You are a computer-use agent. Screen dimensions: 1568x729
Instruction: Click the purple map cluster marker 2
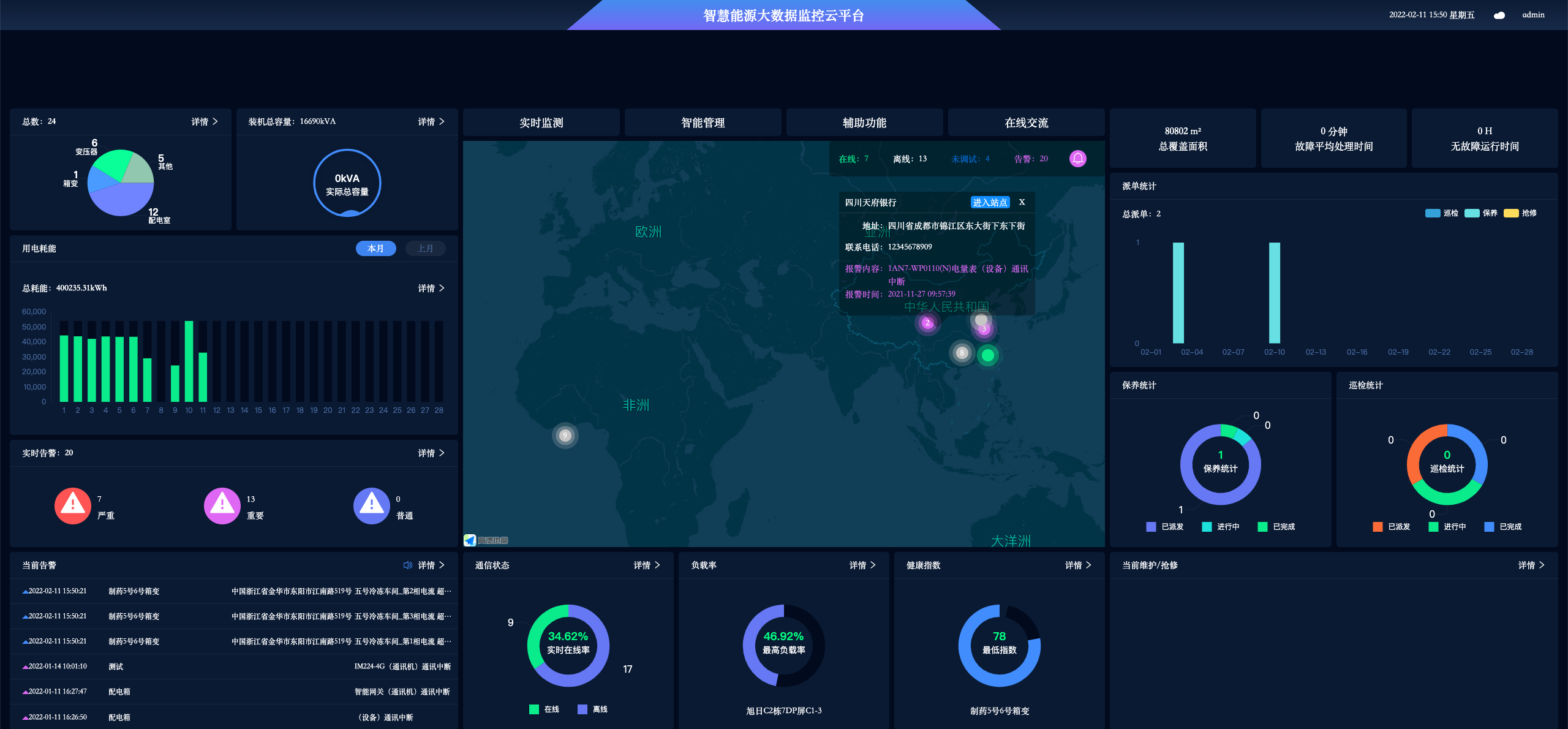click(927, 323)
